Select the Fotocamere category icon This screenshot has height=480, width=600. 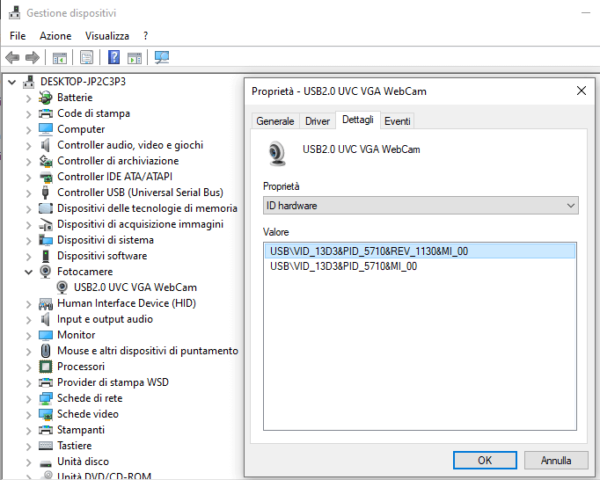pyautogui.click(x=46, y=272)
